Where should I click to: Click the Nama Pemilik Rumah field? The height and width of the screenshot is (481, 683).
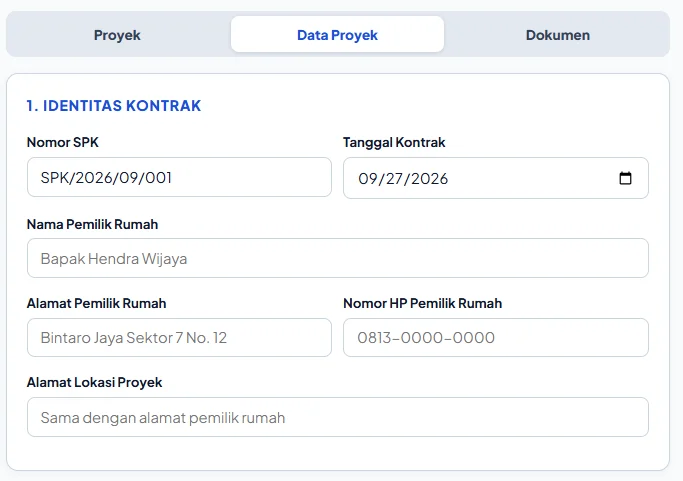point(338,258)
